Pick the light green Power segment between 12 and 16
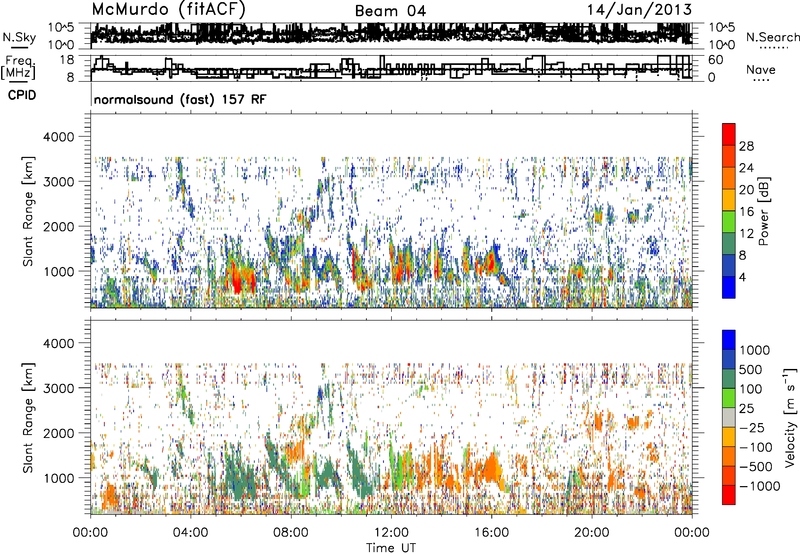Image resolution: width=800 pixels, height=554 pixels. tap(729, 221)
